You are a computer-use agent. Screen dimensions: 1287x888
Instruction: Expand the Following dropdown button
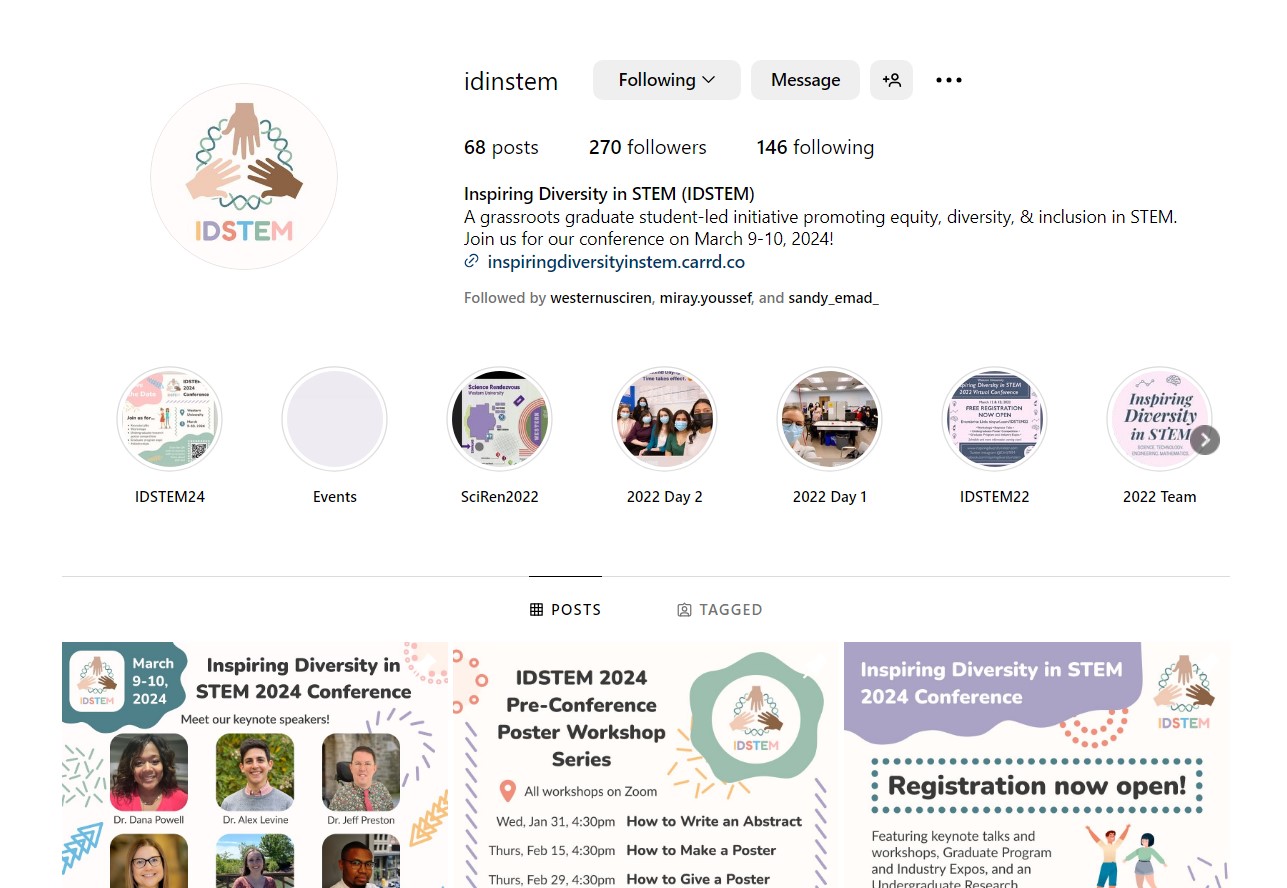pos(667,80)
